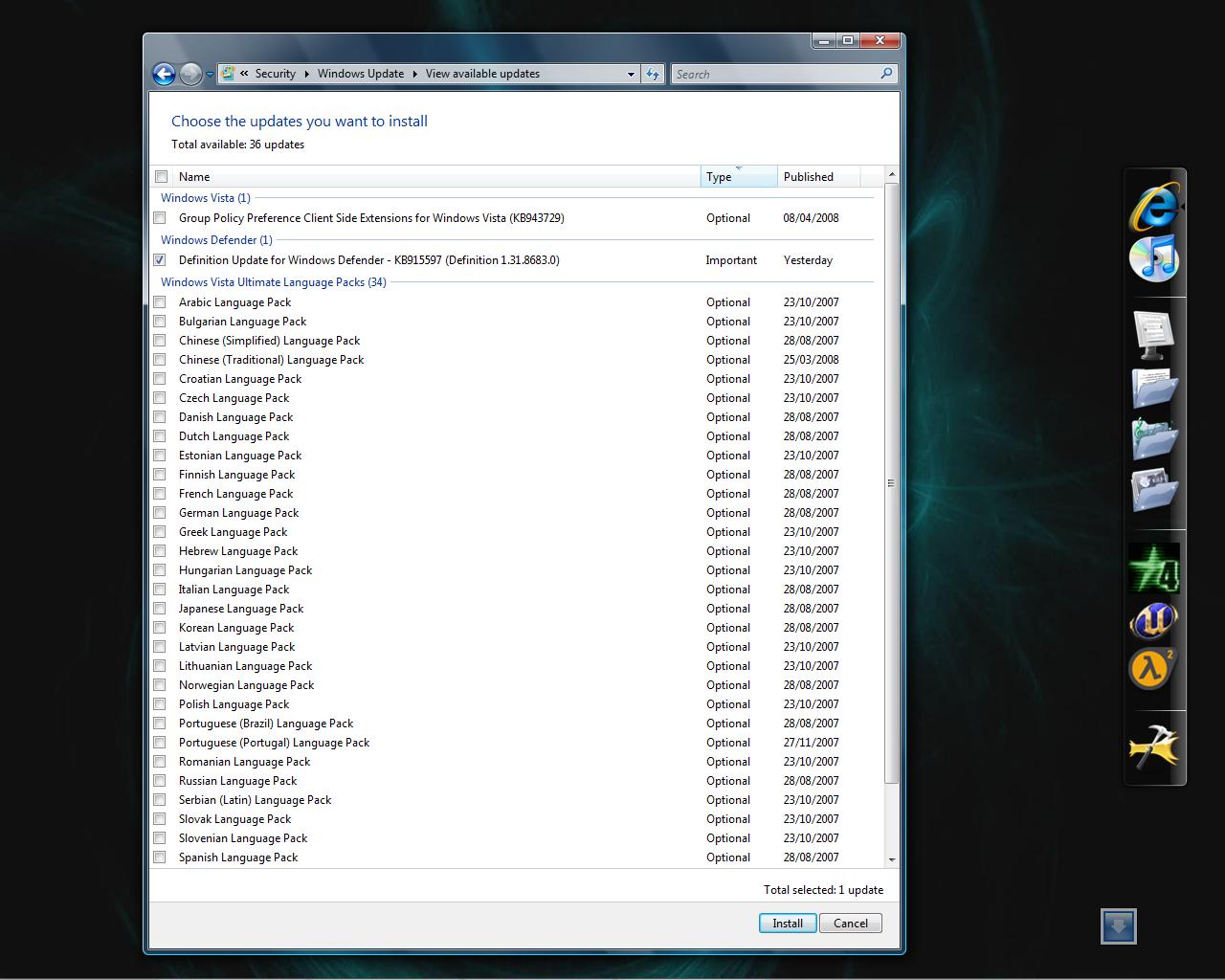Sort updates by the Published column
1225x980 pixels.
(x=818, y=176)
